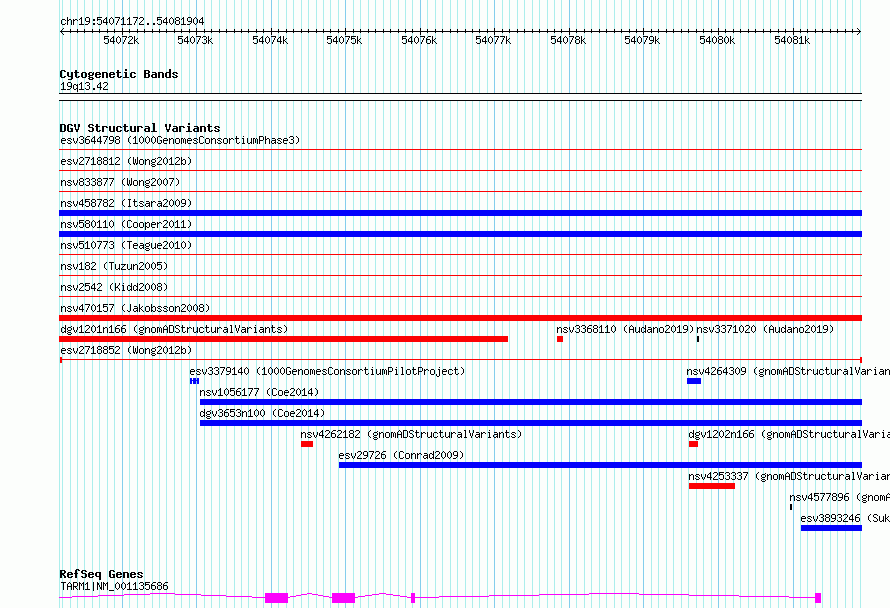Viewport: 890px width, 608px height.
Task: Click the esv3379140 PilotProject blue marker
Action: pyautogui.click(x=194, y=381)
